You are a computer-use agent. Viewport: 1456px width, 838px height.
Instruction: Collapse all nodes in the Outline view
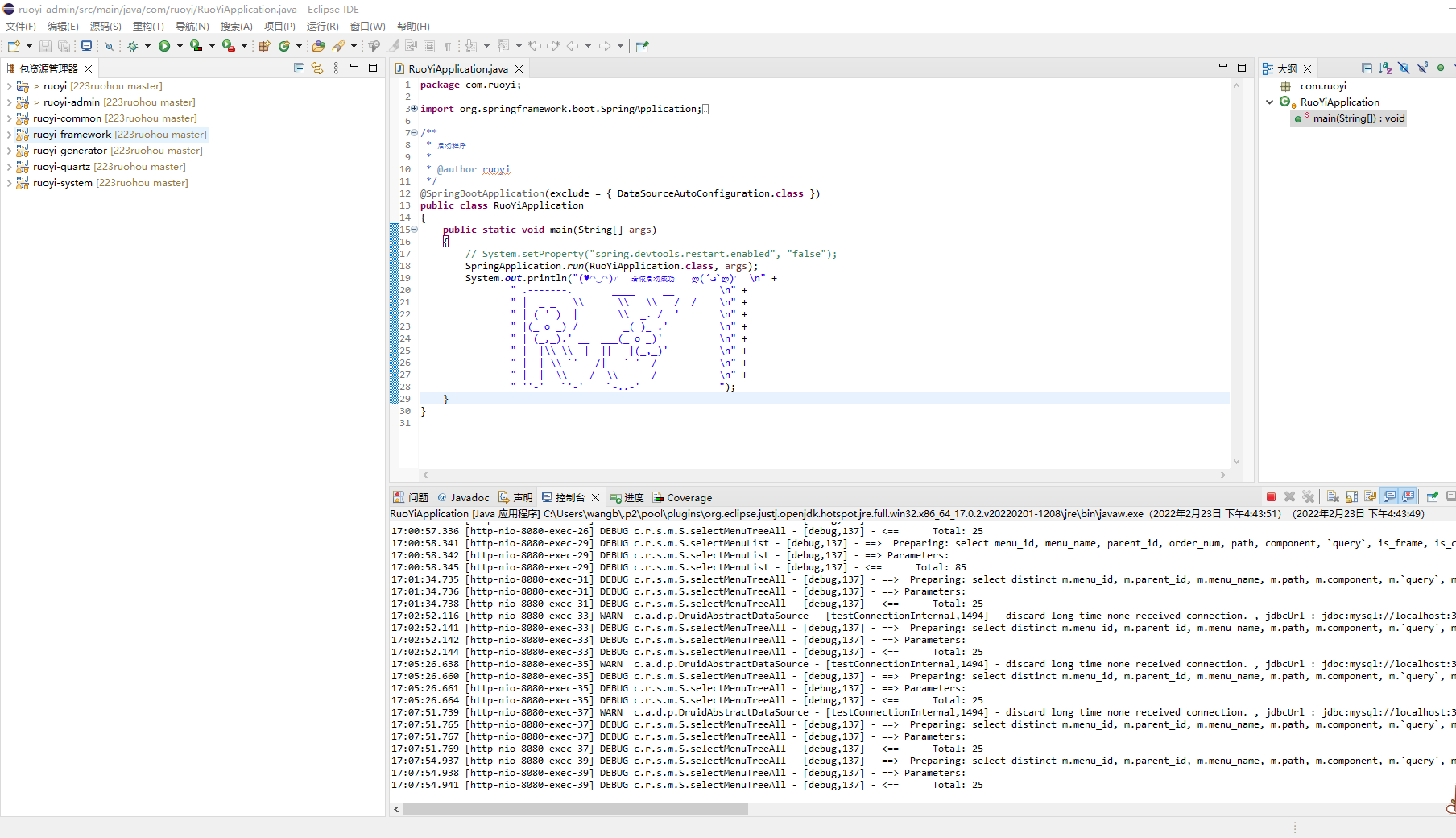(1367, 68)
